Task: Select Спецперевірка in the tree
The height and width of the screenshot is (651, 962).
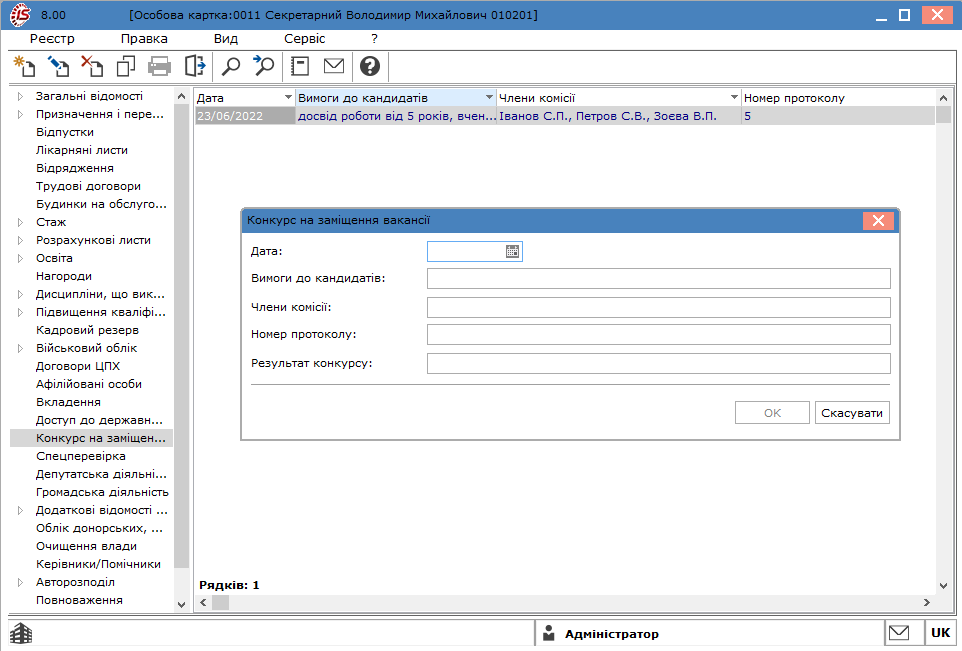Action: tap(81, 456)
